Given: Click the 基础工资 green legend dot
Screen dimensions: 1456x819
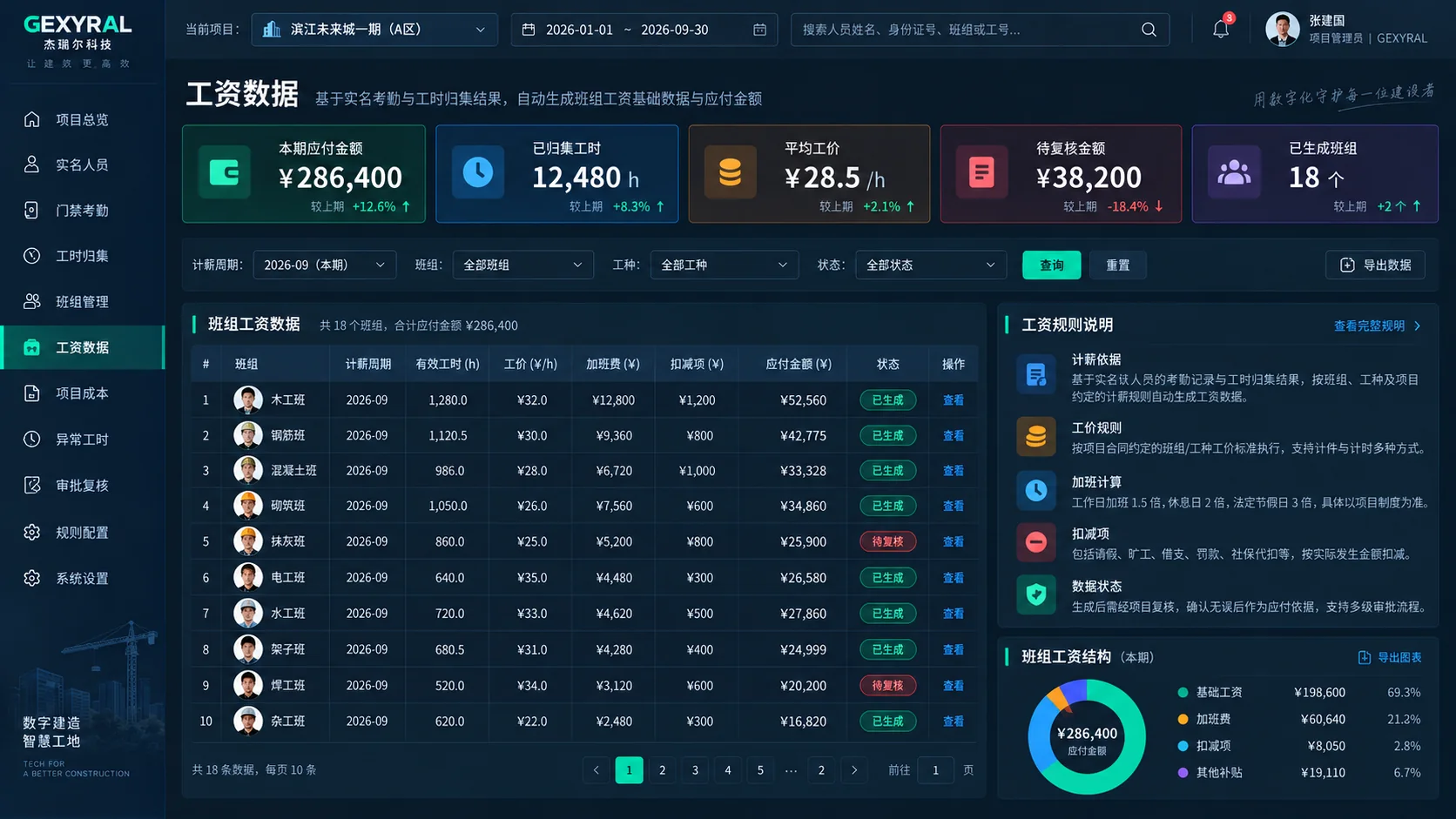Looking at the screenshot, I should click(1183, 693).
